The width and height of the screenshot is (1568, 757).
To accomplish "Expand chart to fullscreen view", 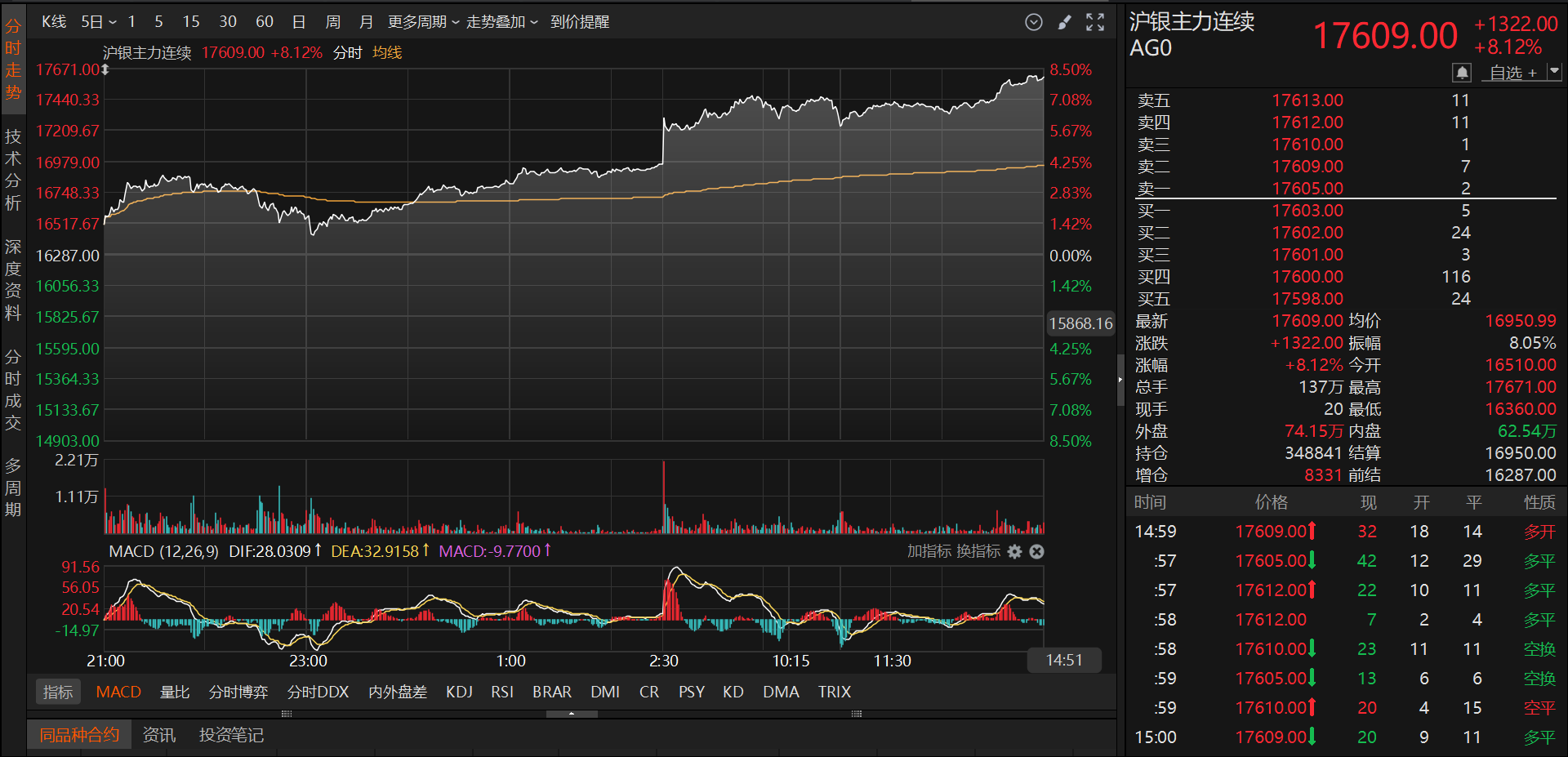I will click(x=1095, y=22).
